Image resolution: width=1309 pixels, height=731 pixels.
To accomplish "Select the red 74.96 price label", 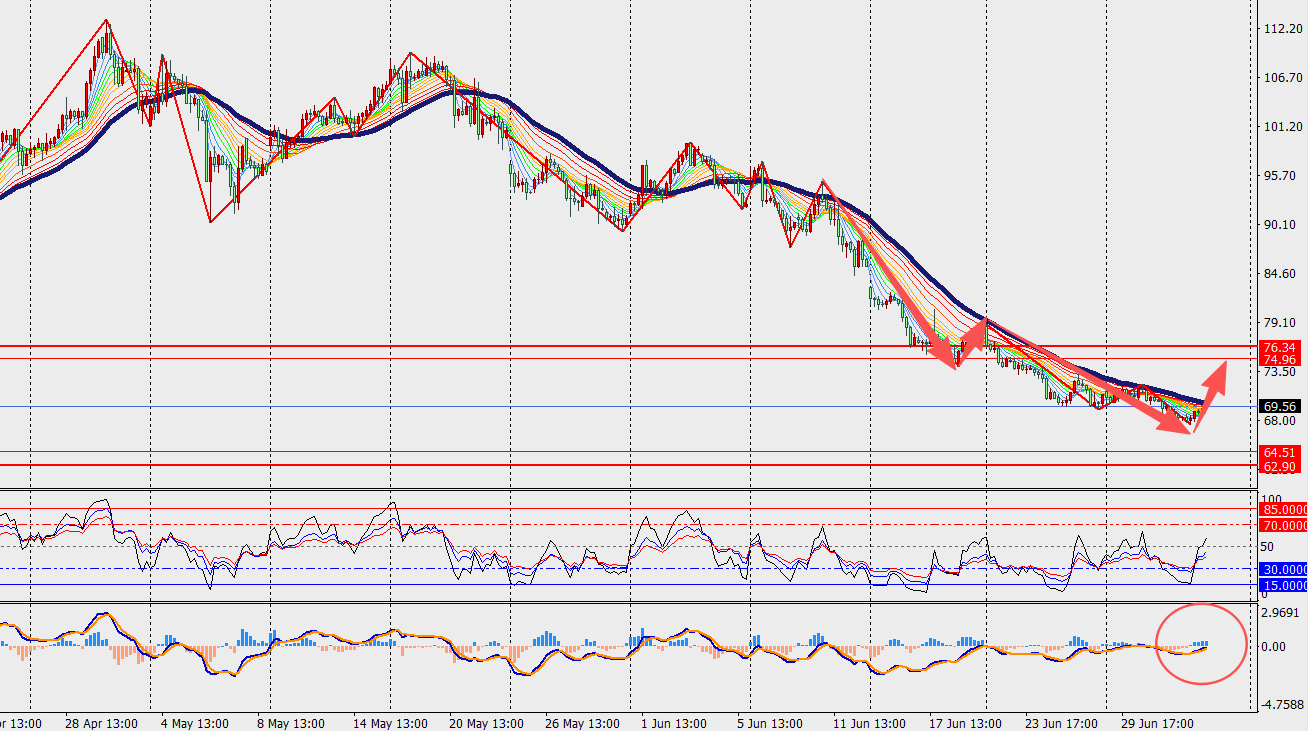I will pyautogui.click(x=1282, y=359).
